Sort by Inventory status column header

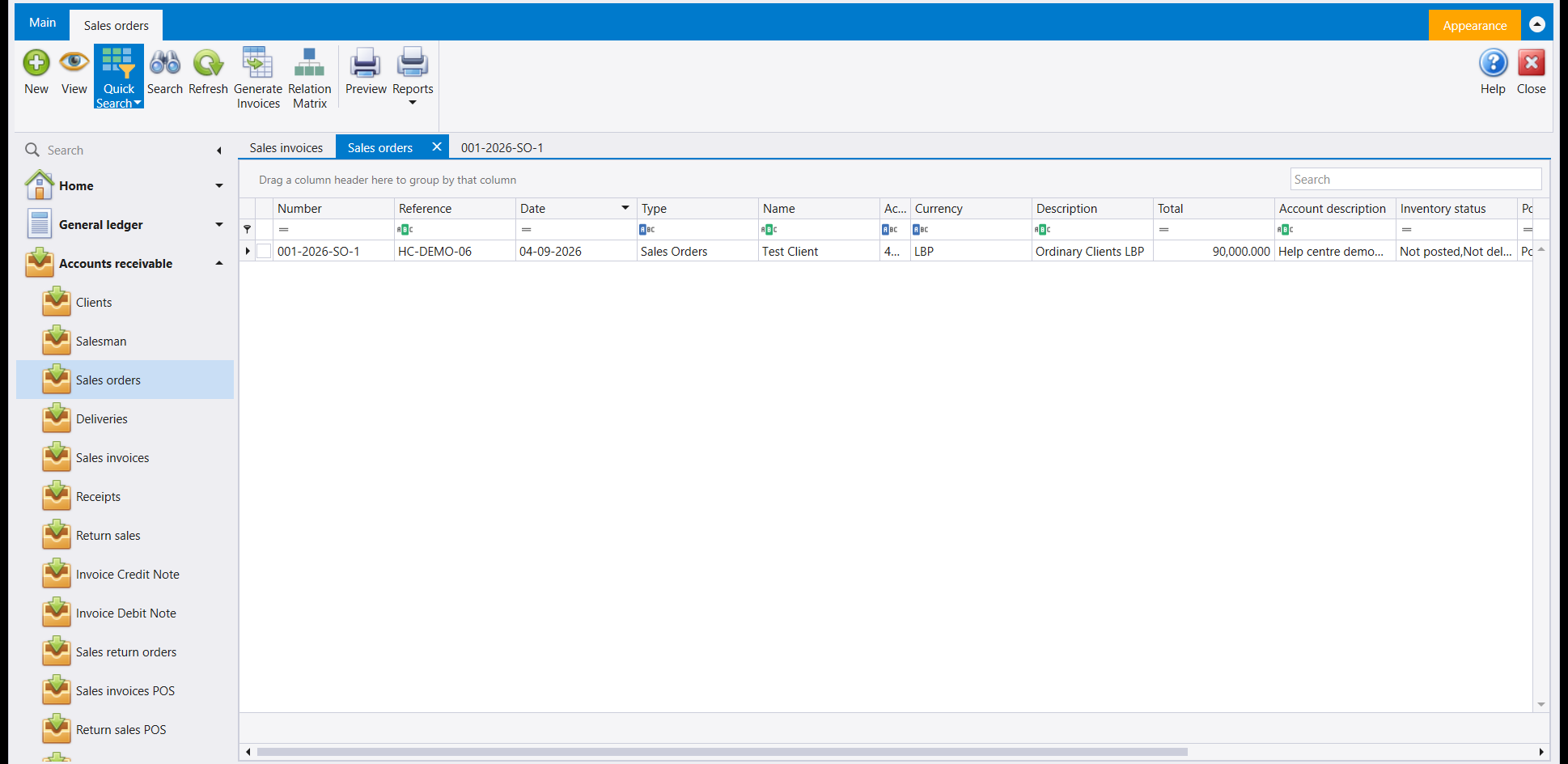coord(1456,209)
